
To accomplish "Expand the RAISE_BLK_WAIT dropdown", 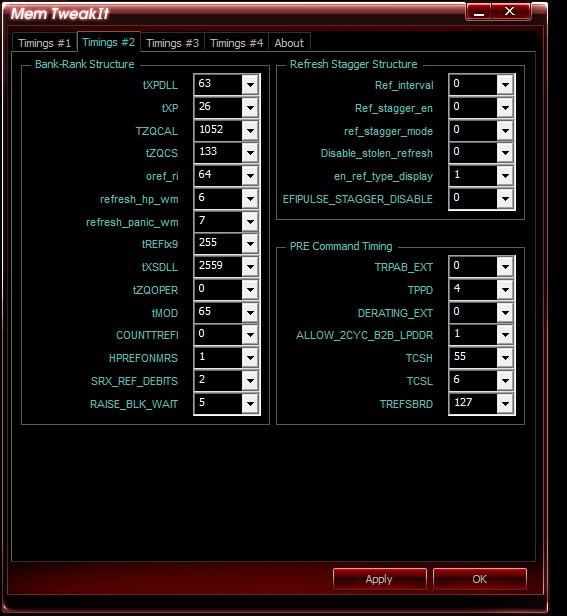I will point(250,403).
